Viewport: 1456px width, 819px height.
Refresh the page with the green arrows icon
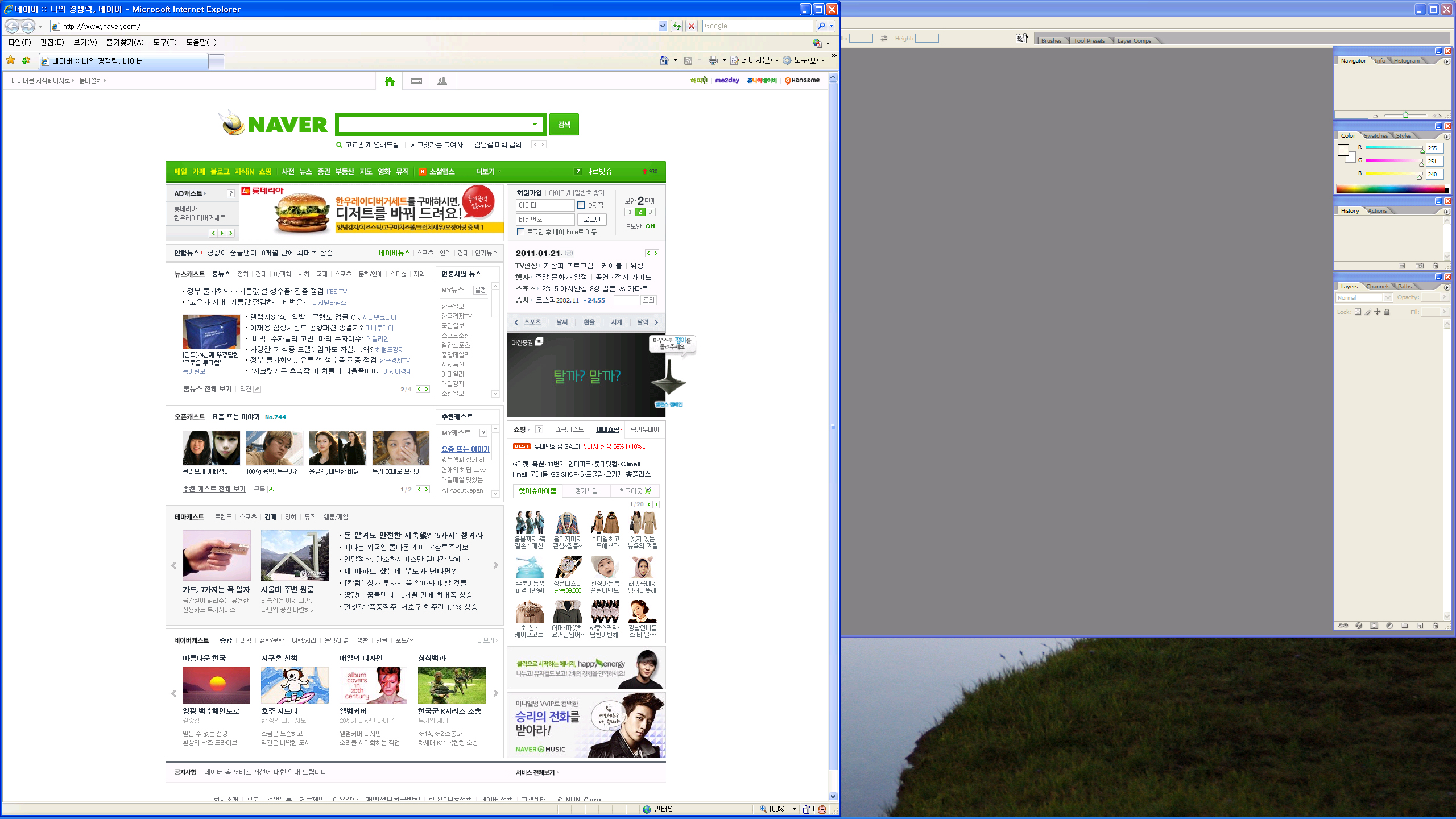coord(676,26)
